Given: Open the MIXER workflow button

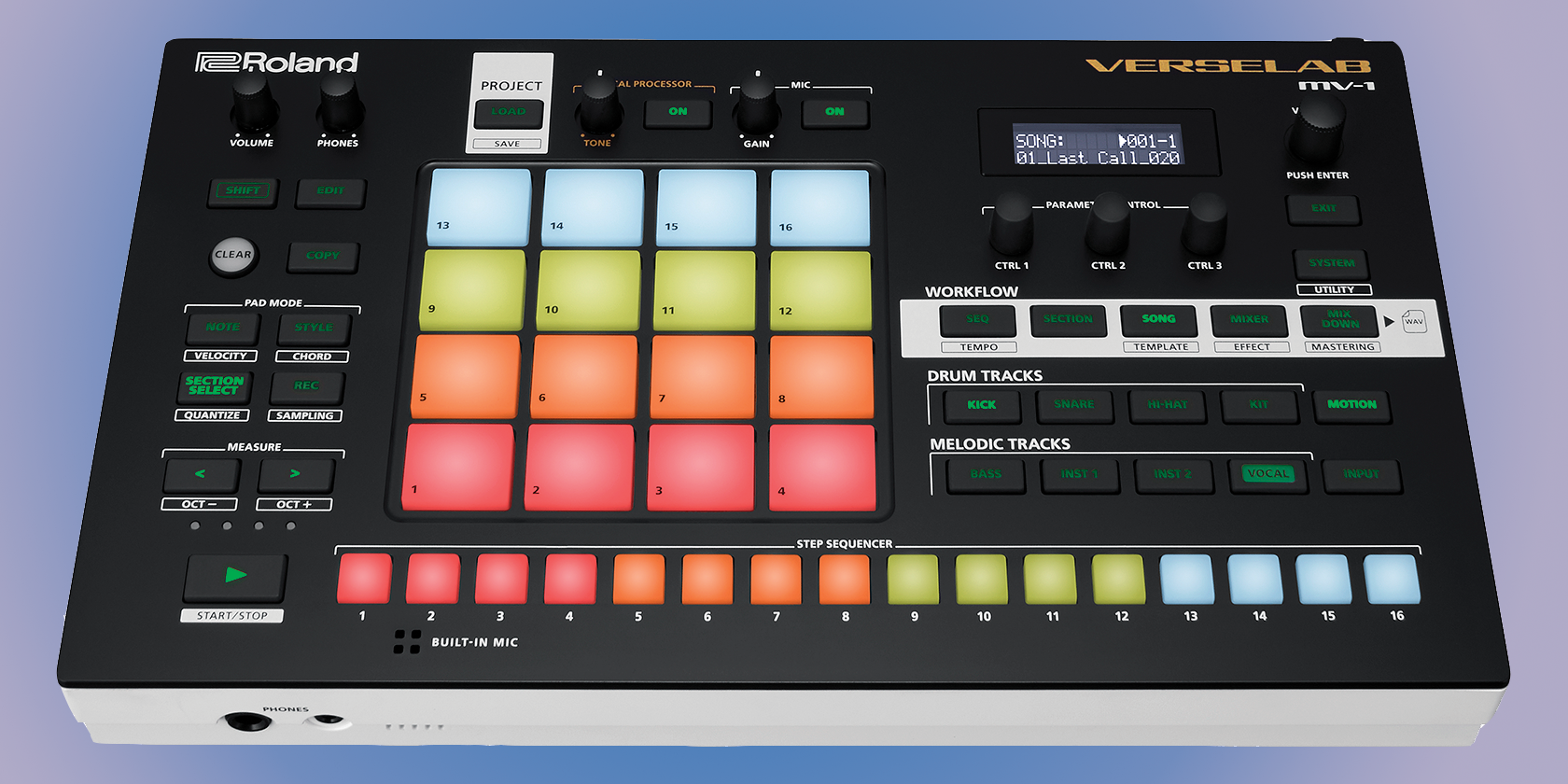Looking at the screenshot, I should coord(1249,320).
